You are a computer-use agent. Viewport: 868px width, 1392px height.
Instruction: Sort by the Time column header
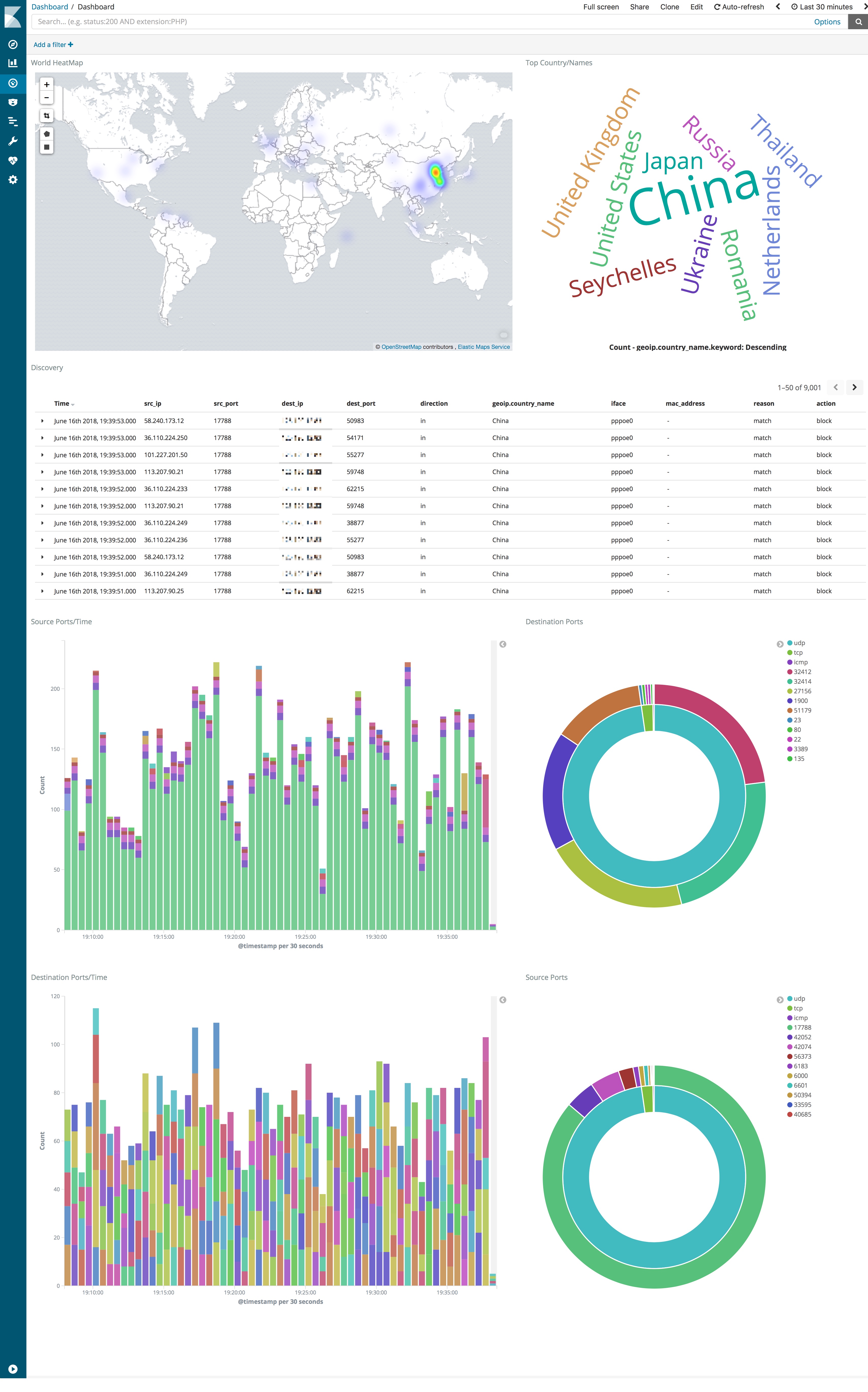coord(62,404)
